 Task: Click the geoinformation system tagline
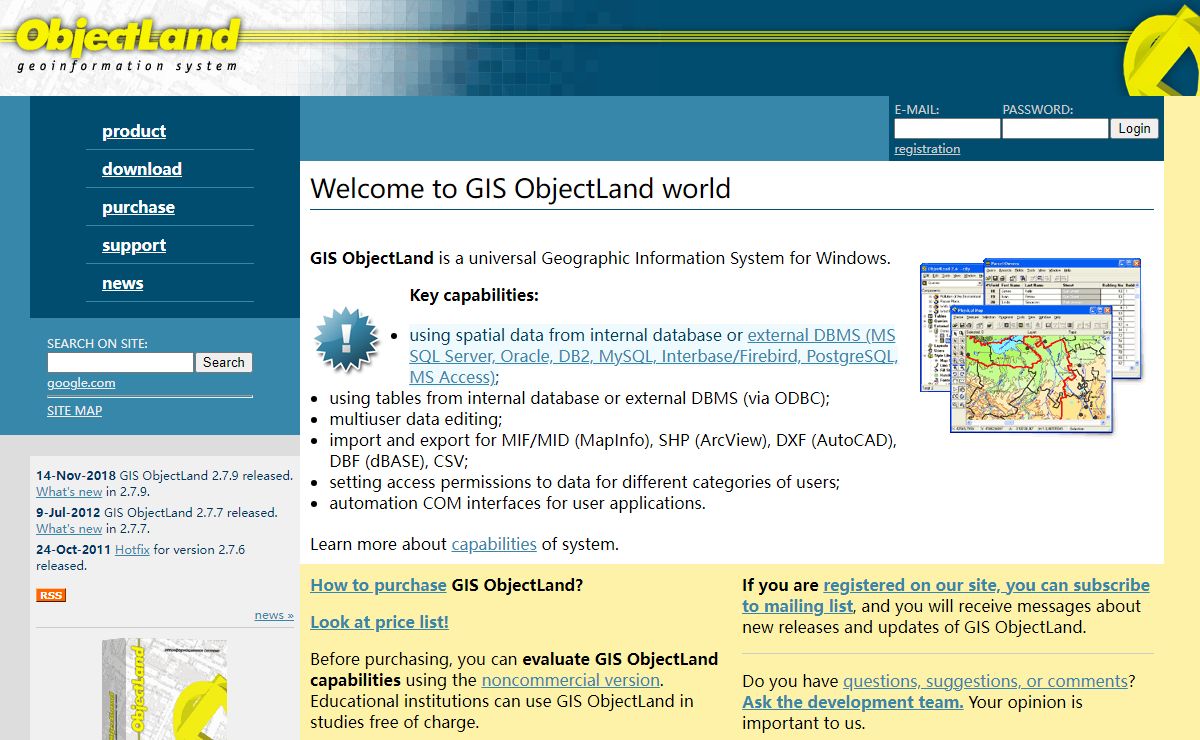[x=127, y=67]
